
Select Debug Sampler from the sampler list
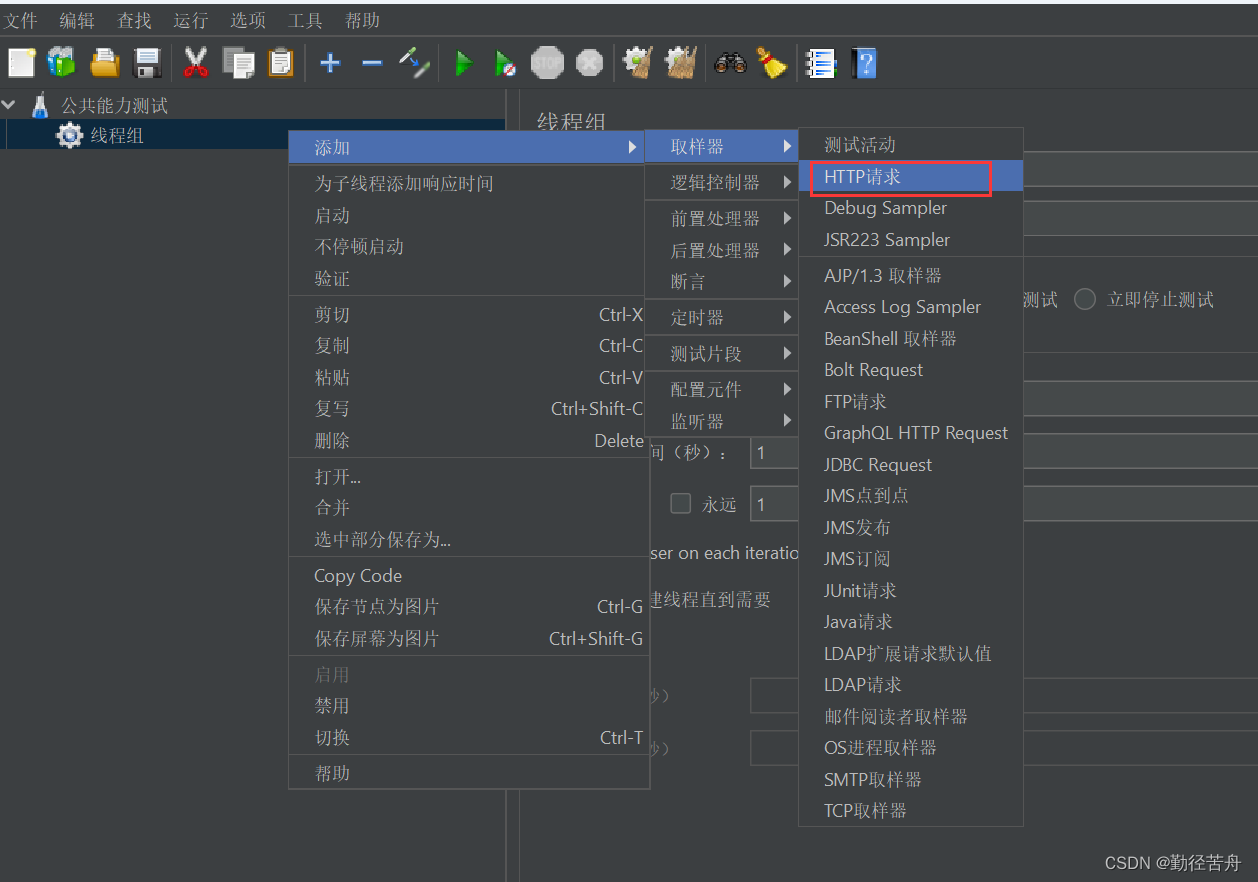(884, 208)
